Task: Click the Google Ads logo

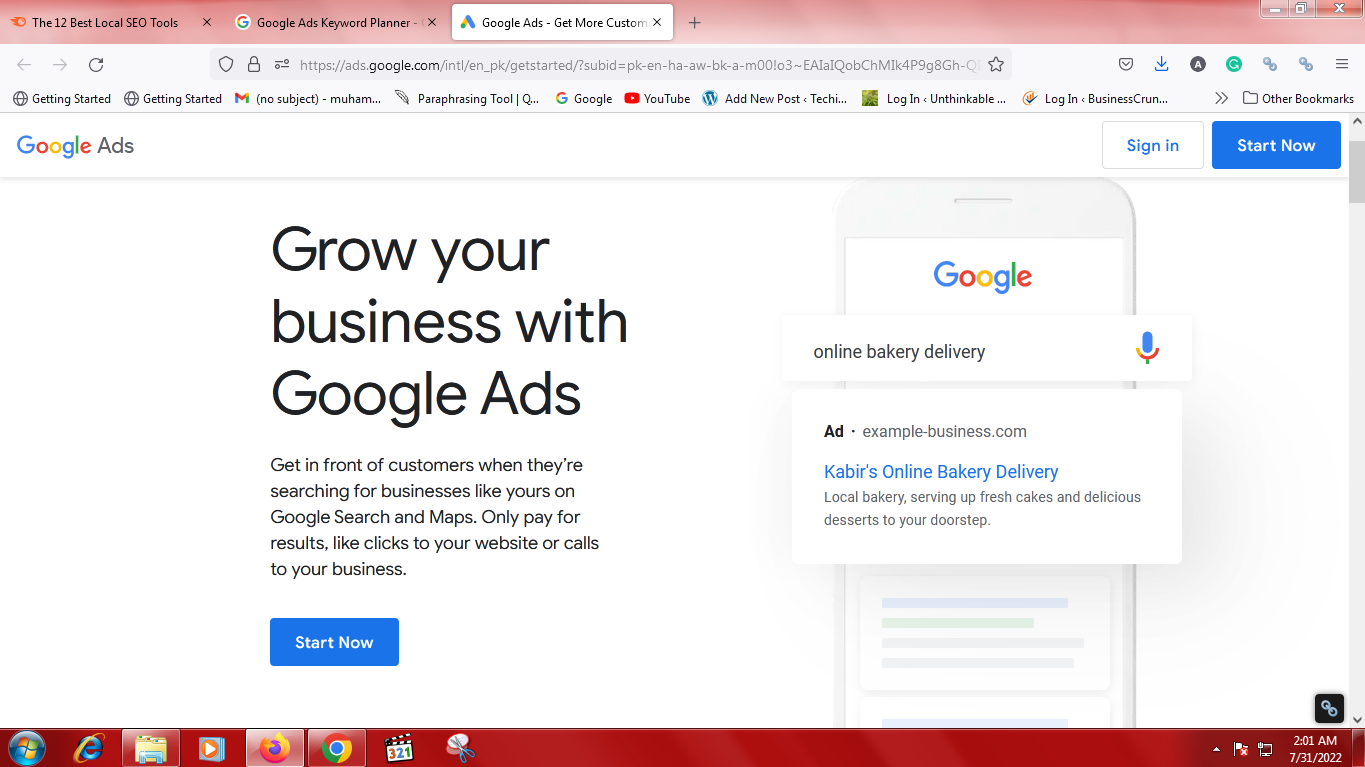Action: pyautogui.click(x=75, y=146)
